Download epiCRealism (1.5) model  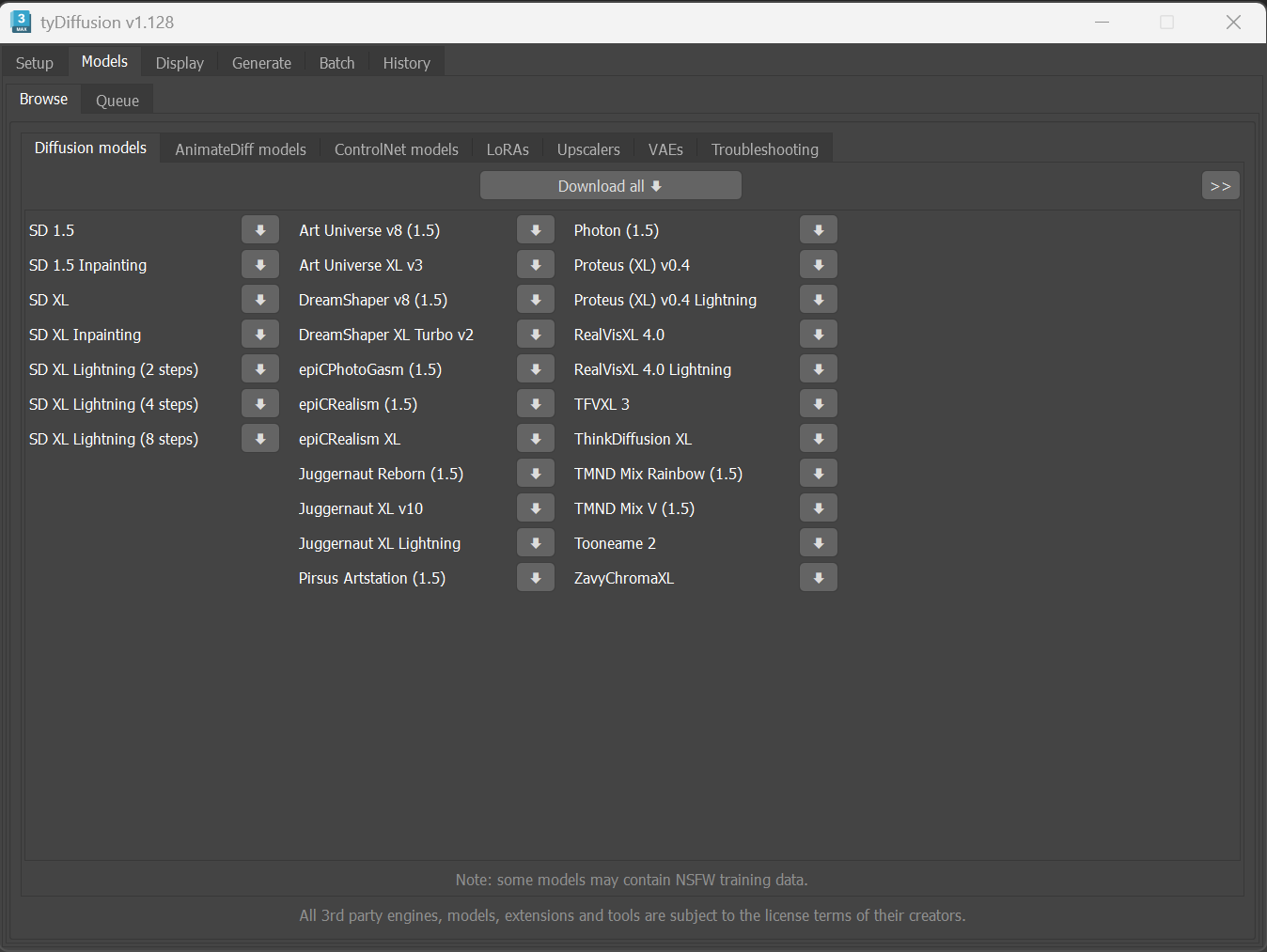(x=536, y=404)
